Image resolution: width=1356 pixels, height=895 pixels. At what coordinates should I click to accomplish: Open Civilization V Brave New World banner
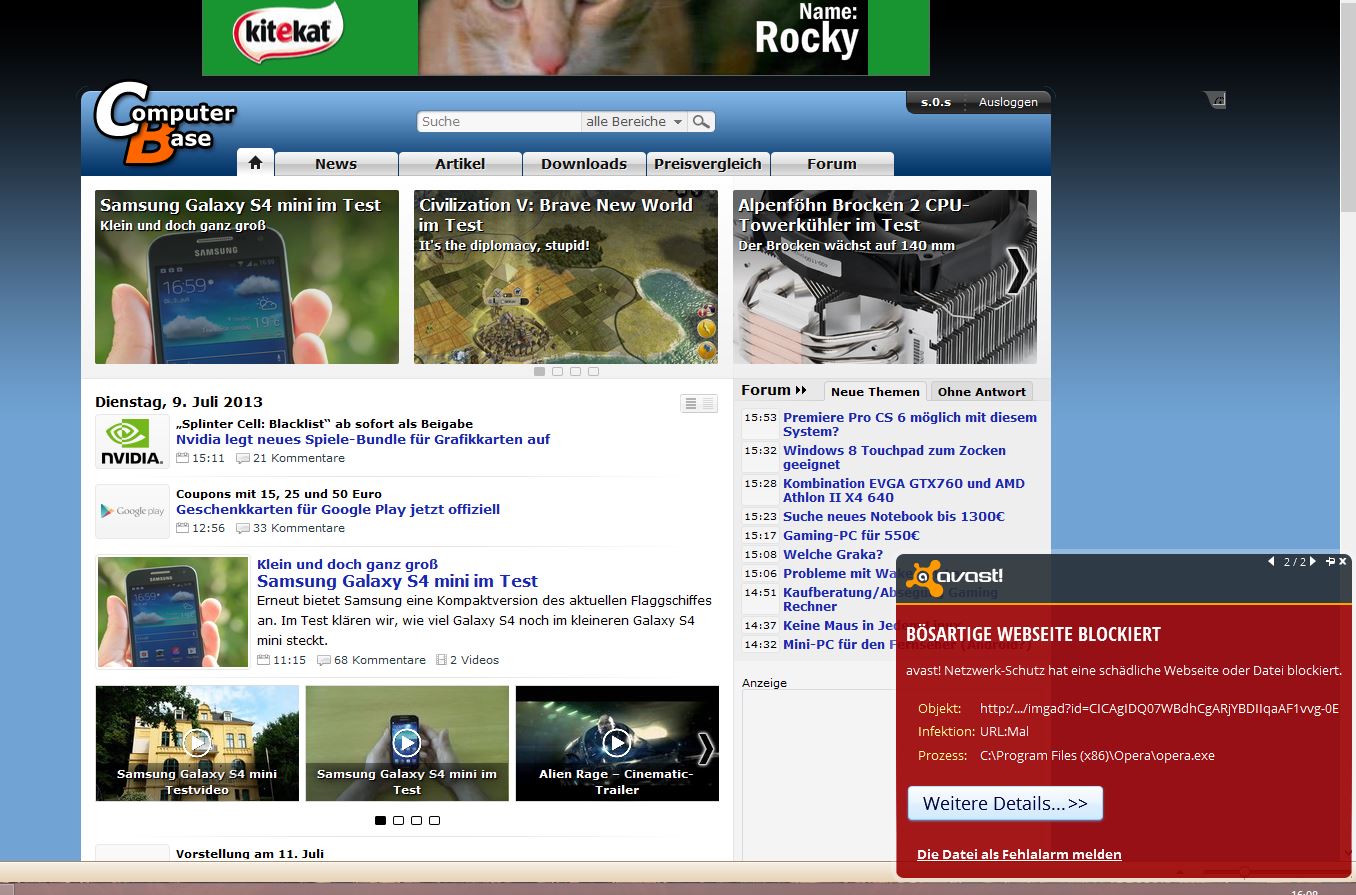pyautogui.click(x=566, y=277)
